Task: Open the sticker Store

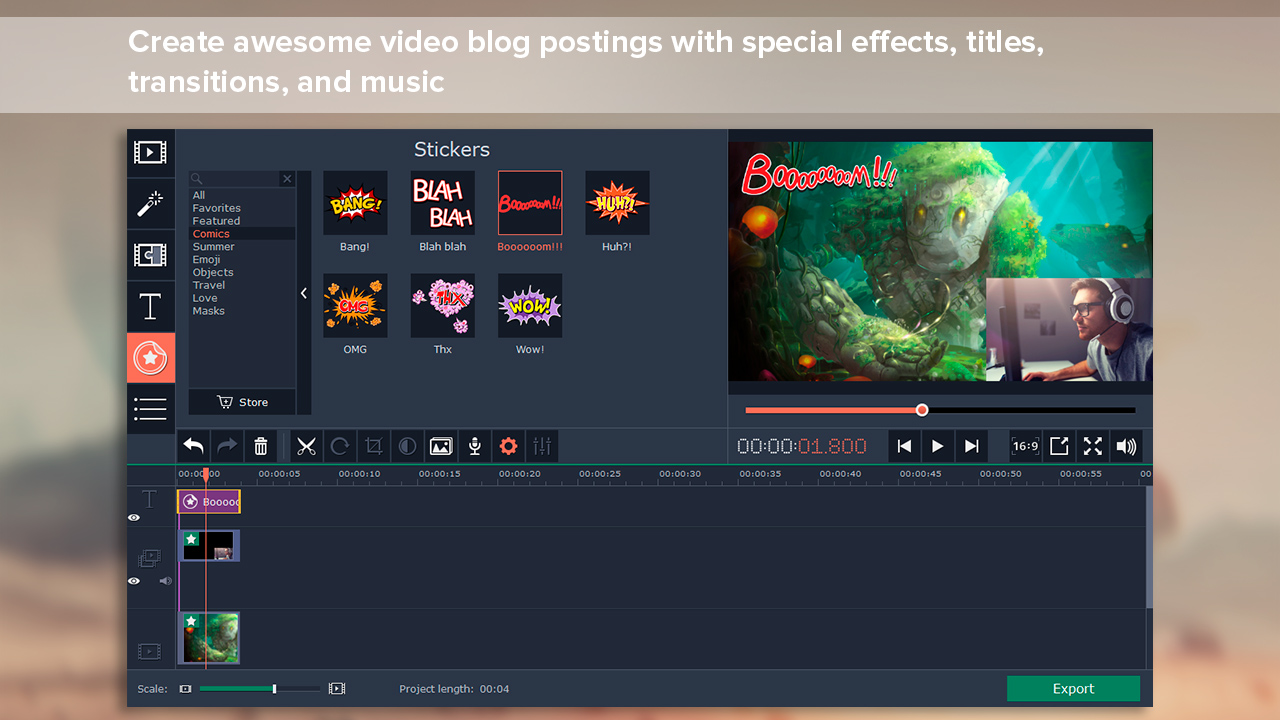Action: point(241,402)
